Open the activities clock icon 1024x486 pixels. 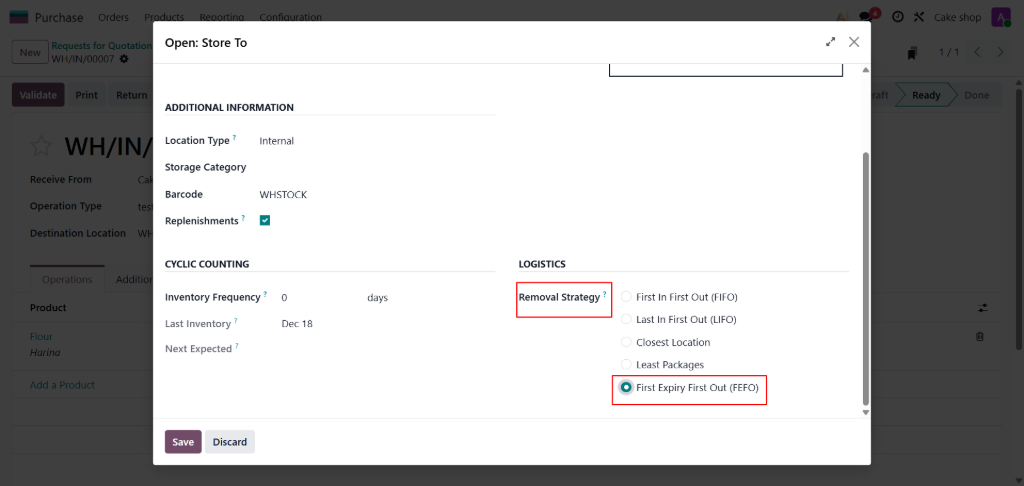(898, 17)
